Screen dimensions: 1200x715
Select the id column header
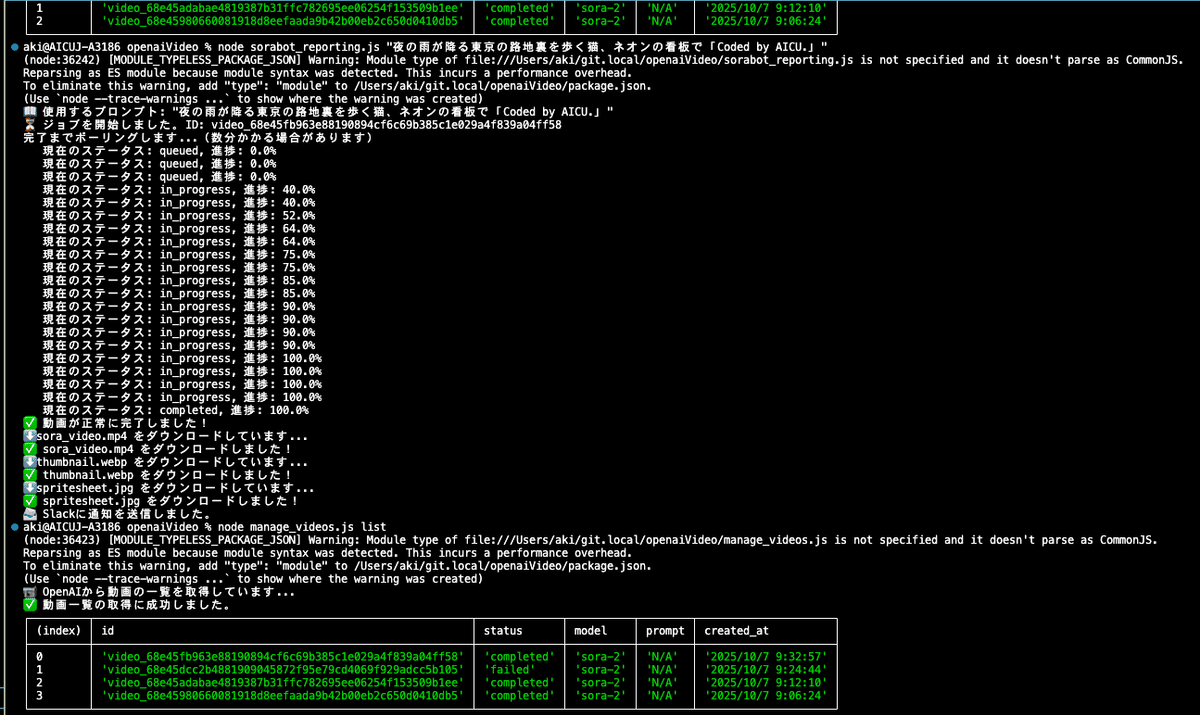pos(108,631)
